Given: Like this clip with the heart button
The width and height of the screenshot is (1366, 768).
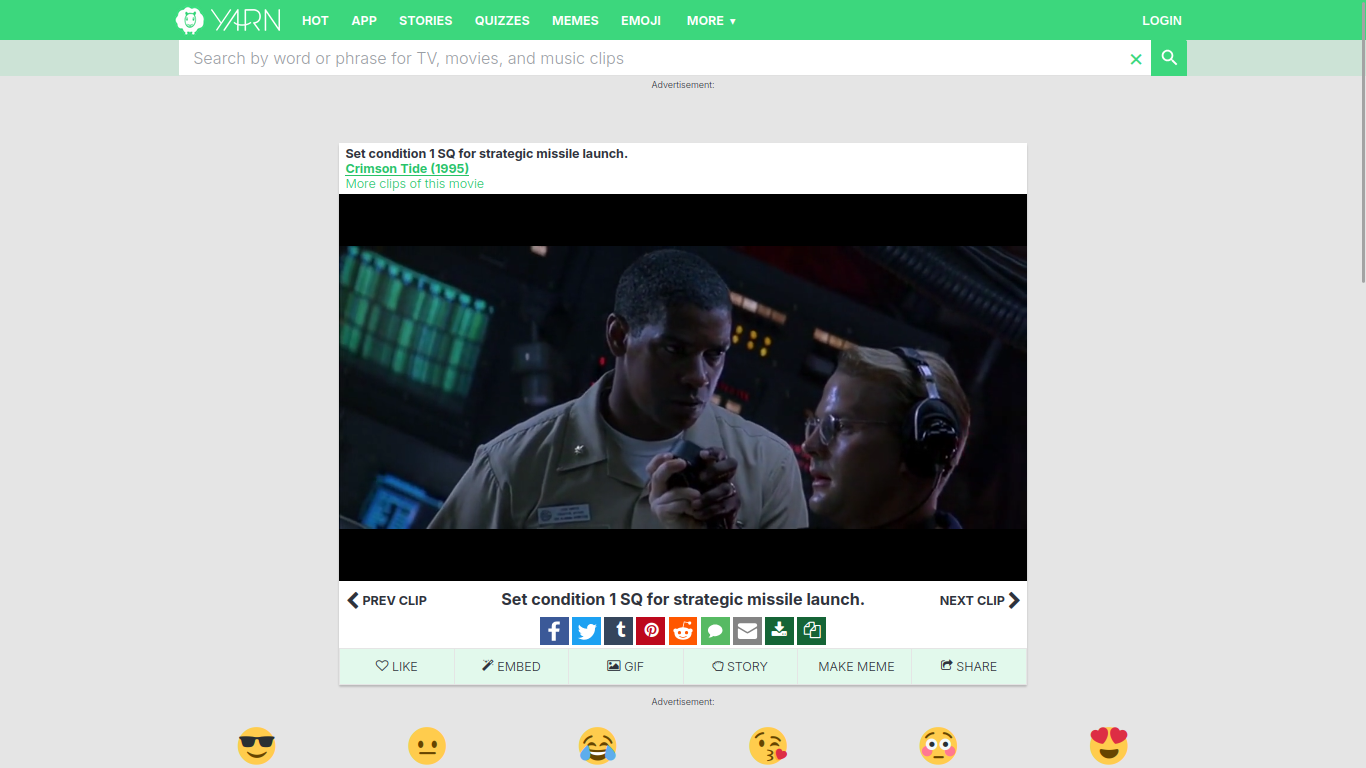Looking at the screenshot, I should point(397,666).
